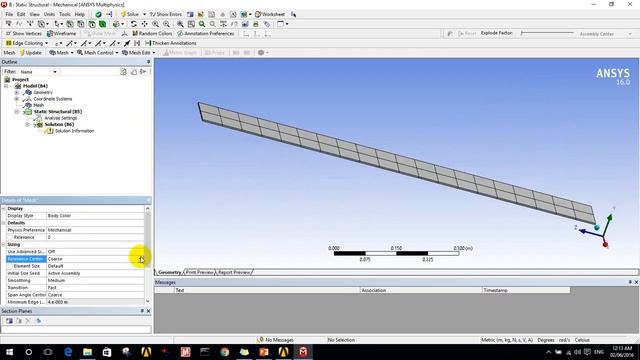The height and width of the screenshot is (360, 640).
Task: Expand the Geometry tree node
Action: click(x=17, y=93)
